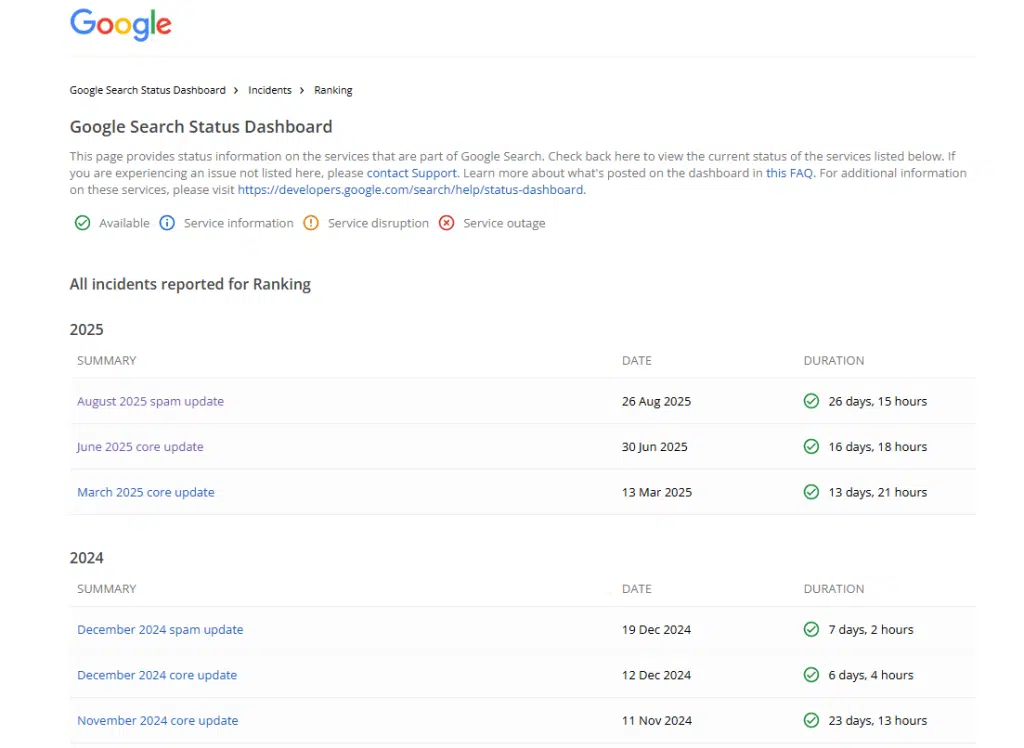The image size is (1024, 748).
Task: View the March 2025 core update details
Action: [145, 492]
